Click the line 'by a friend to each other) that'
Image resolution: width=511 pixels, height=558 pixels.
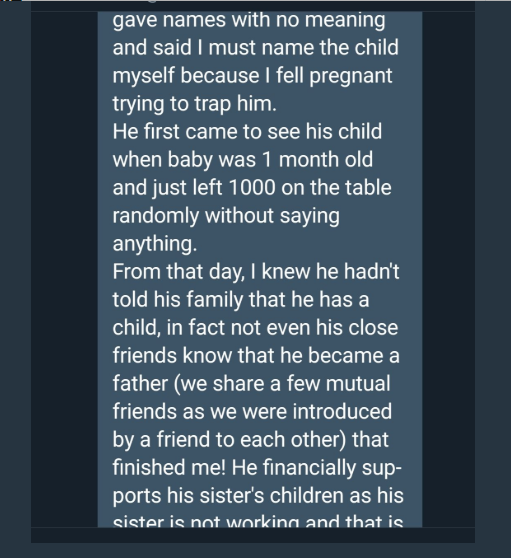(x=251, y=440)
